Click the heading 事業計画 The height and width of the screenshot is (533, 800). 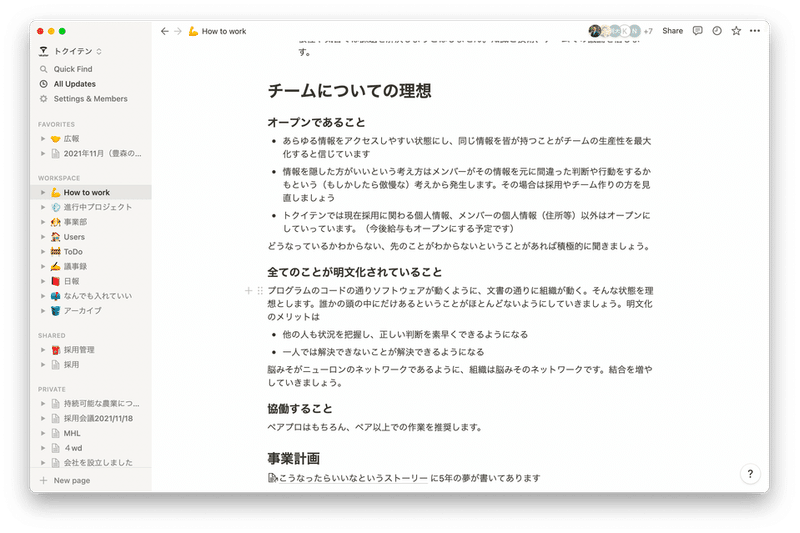pos(294,459)
